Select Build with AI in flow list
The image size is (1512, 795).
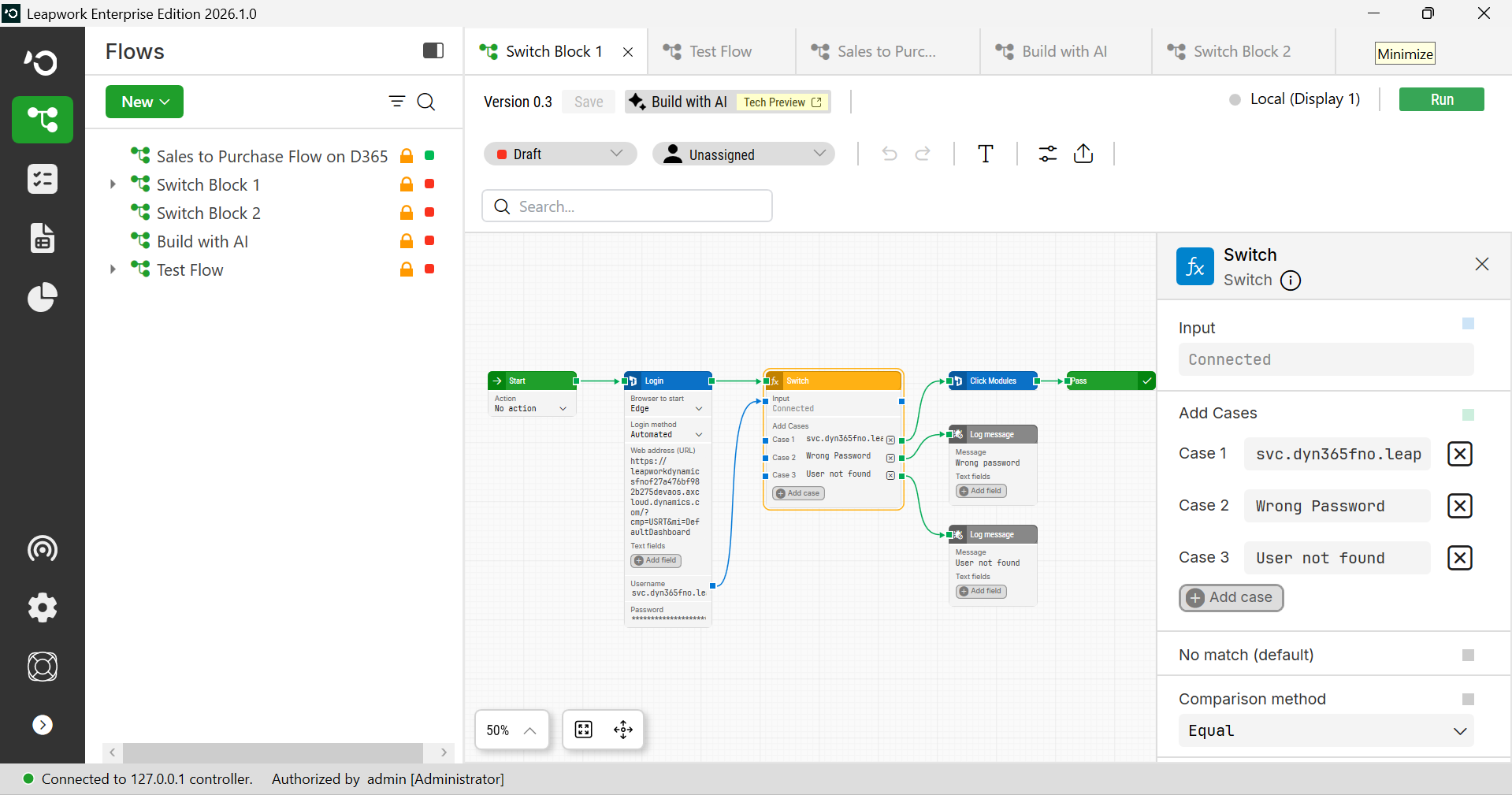(x=202, y=241)
